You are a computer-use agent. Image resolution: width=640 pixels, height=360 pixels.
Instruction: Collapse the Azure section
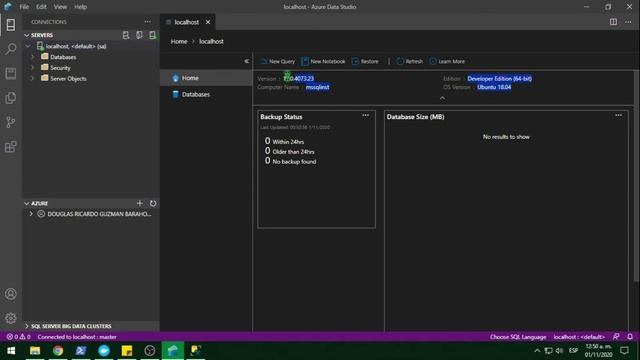(27, 203)
